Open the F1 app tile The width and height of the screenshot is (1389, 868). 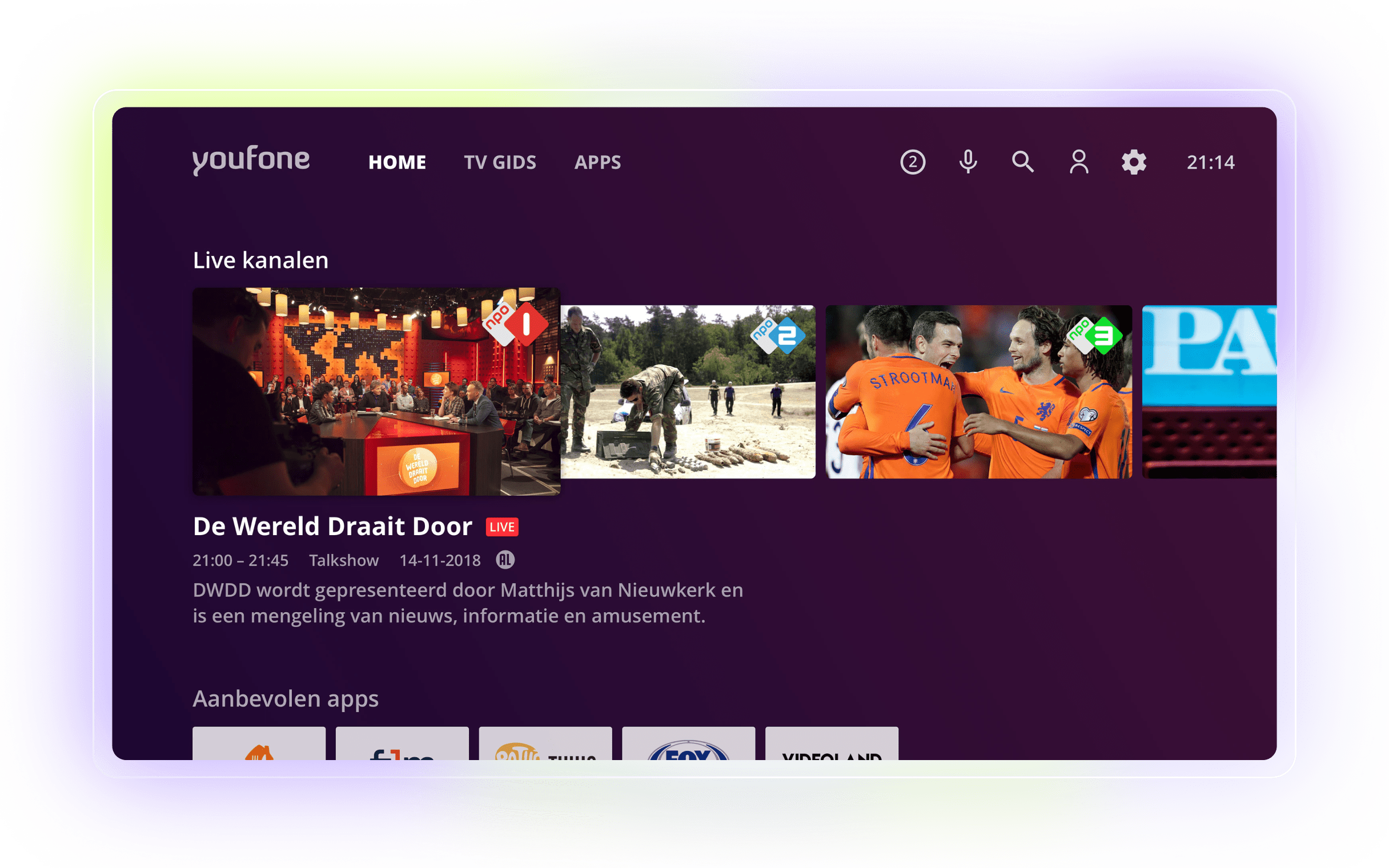click(402, 744)
